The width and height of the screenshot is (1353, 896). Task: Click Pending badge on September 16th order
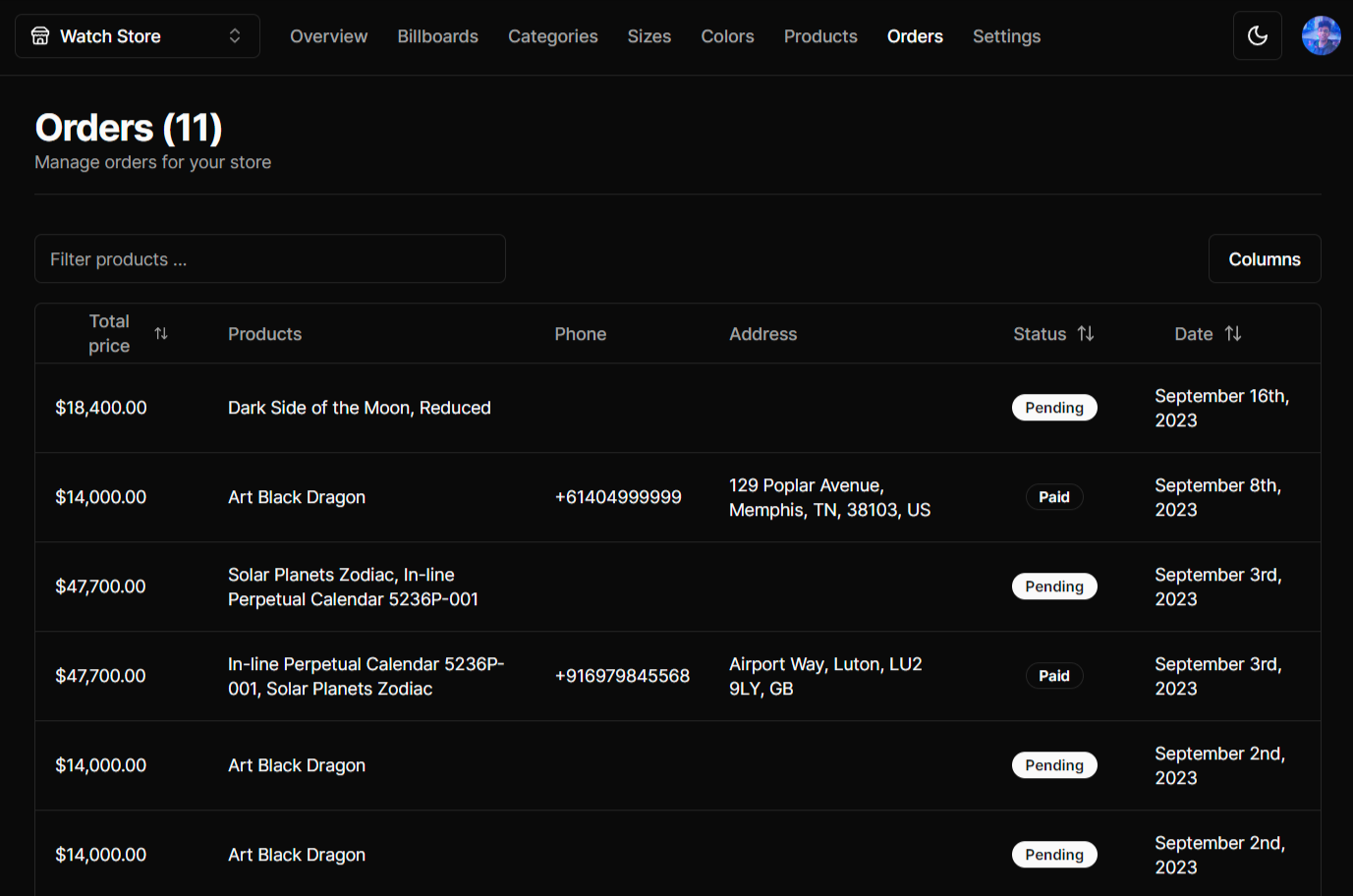coord(1054,408)
